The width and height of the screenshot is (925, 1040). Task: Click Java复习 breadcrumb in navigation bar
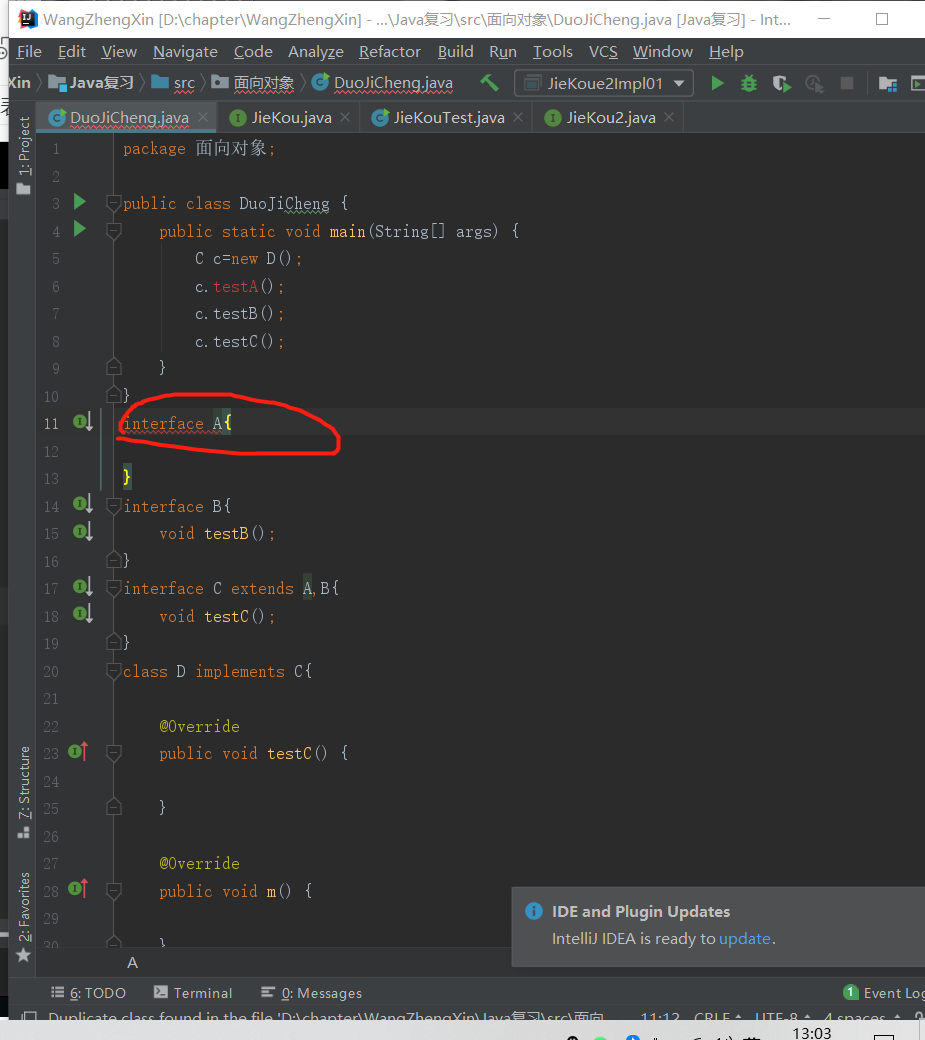(x=92, y=83)
